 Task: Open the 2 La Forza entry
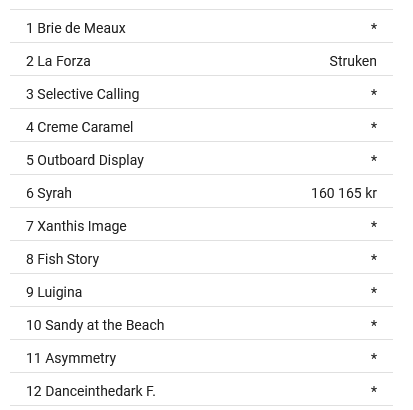coord(201,59)
